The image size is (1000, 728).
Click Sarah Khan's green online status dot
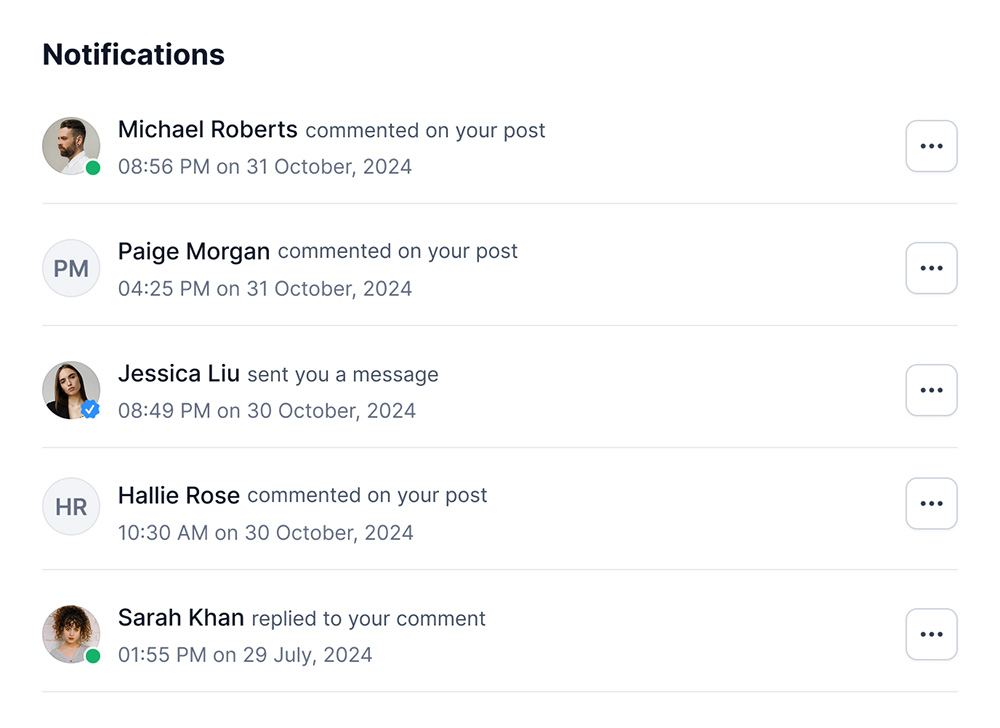93,656
